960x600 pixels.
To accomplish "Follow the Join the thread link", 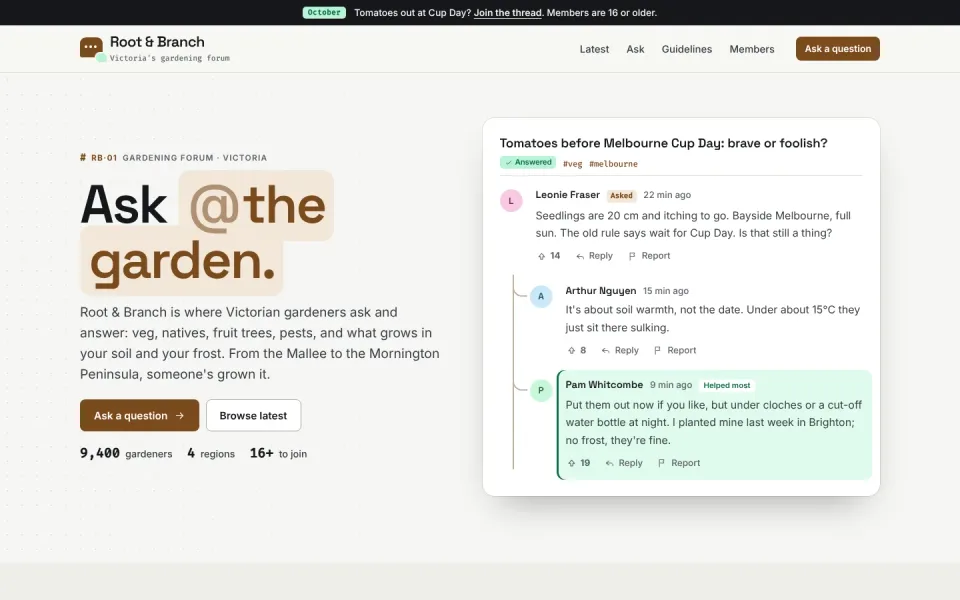I will pyautogui.click(x=508, y=13).
